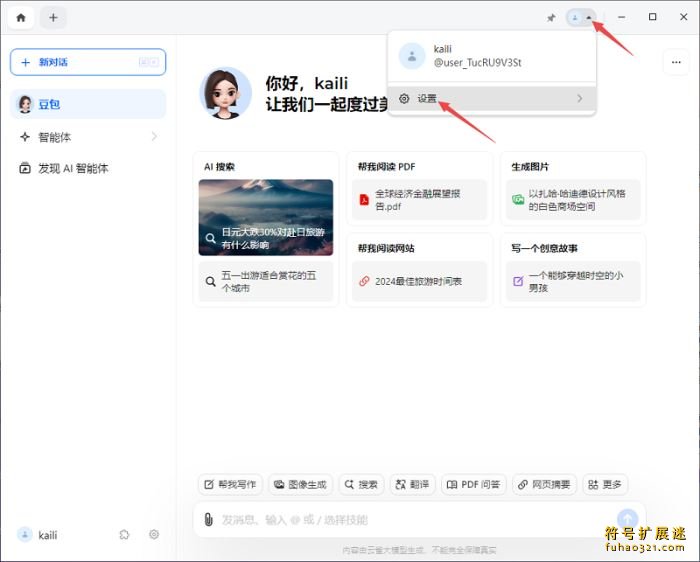Open the three-dot more options button
Viewport: 700px width, 562px height.
(x=676, y=62)
